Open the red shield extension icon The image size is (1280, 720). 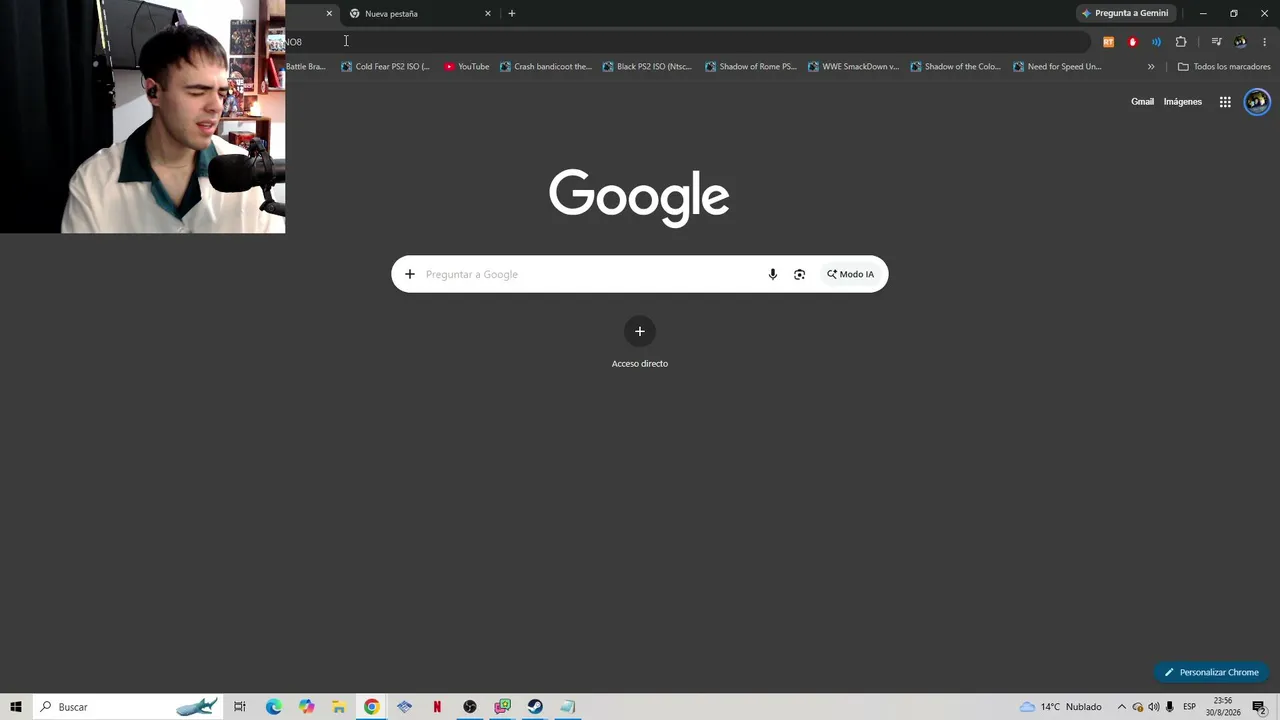[1132, 42]
